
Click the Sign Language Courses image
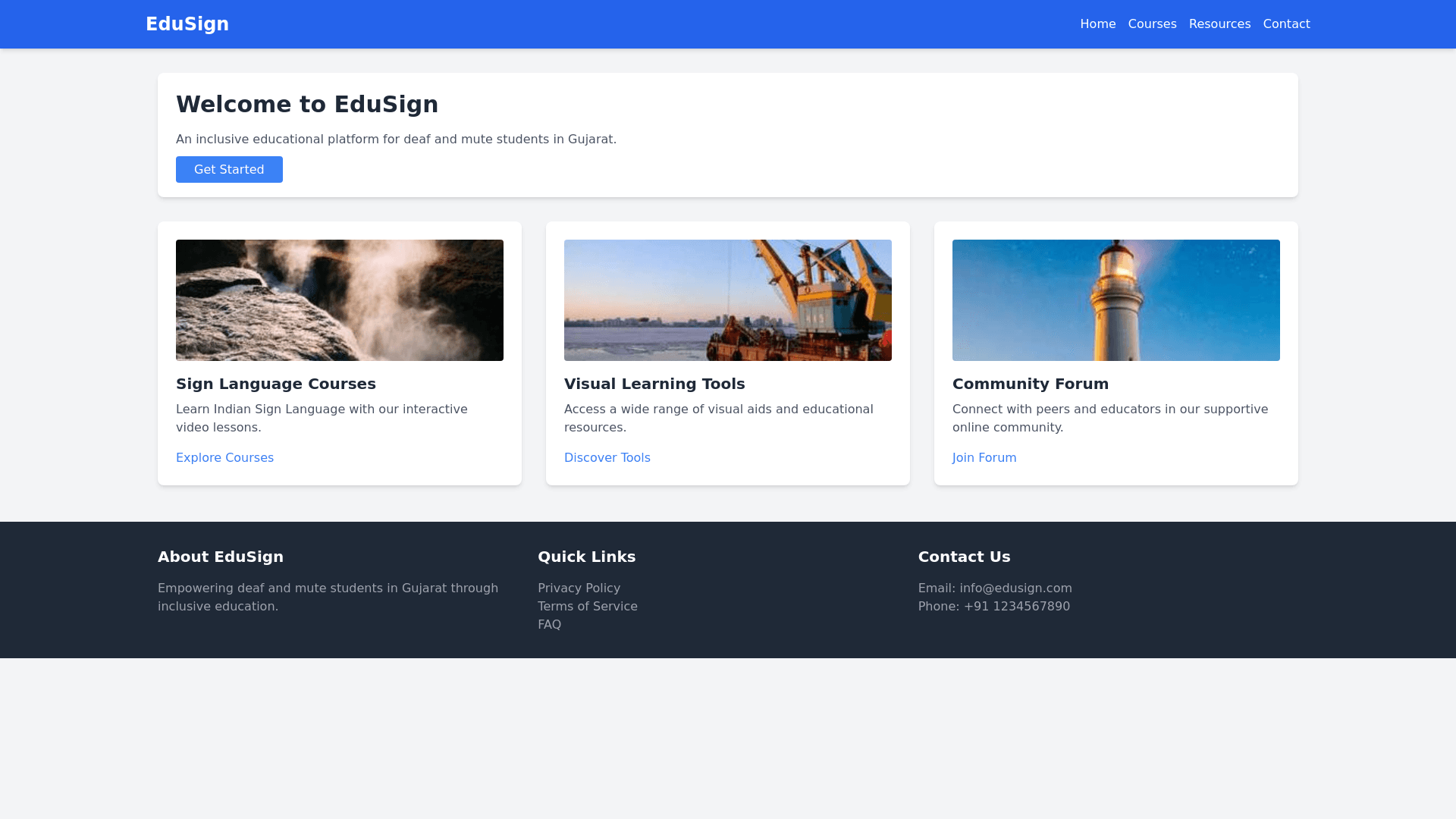340,300
